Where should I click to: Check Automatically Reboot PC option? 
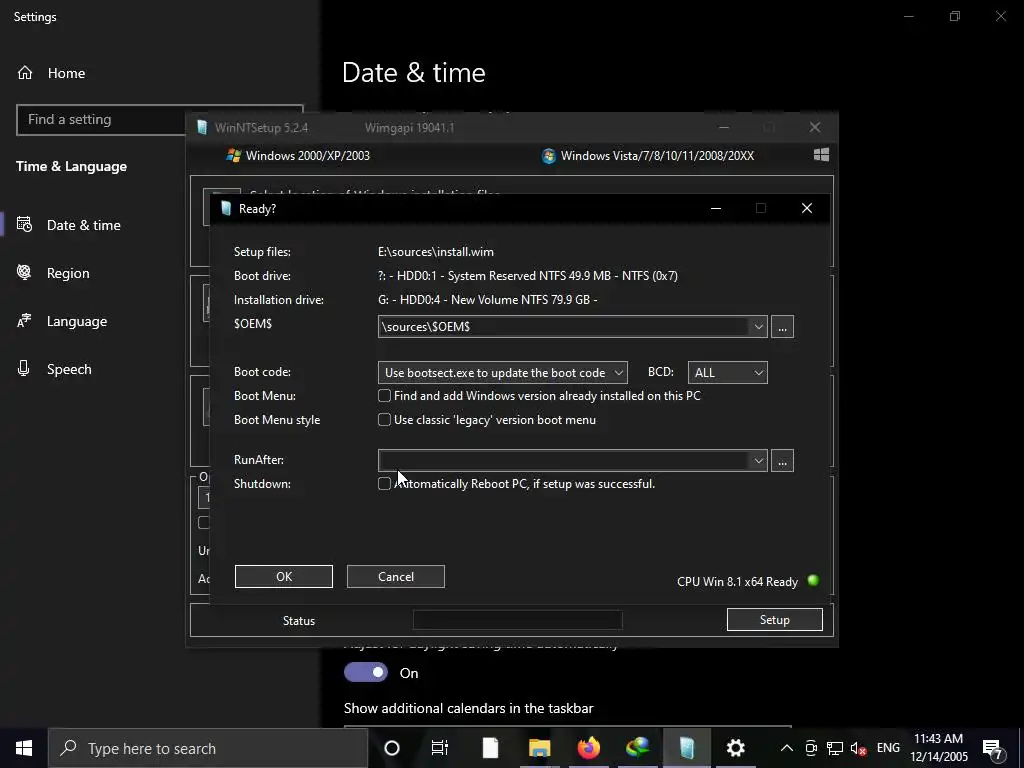pos(385,484)
